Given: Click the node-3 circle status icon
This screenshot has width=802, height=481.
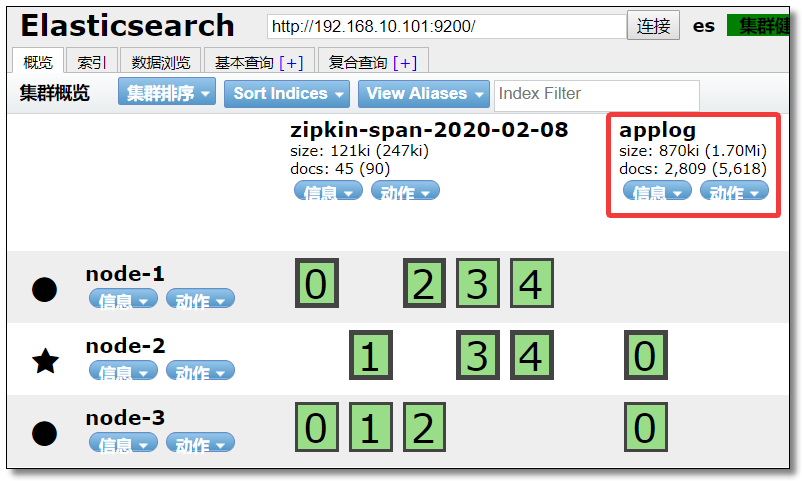Looking at the screenshot, I should pyautogui.click(x=44, y=433).
